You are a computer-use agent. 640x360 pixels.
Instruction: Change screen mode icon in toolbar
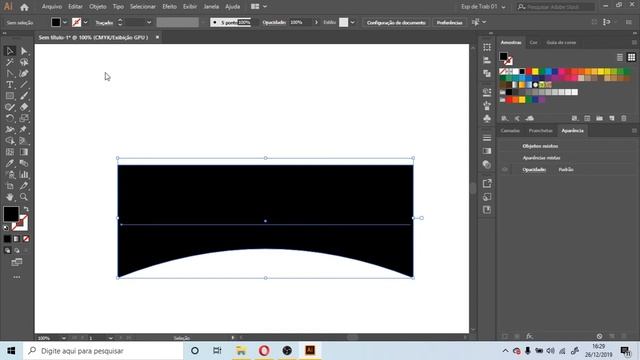coord(17,262)
